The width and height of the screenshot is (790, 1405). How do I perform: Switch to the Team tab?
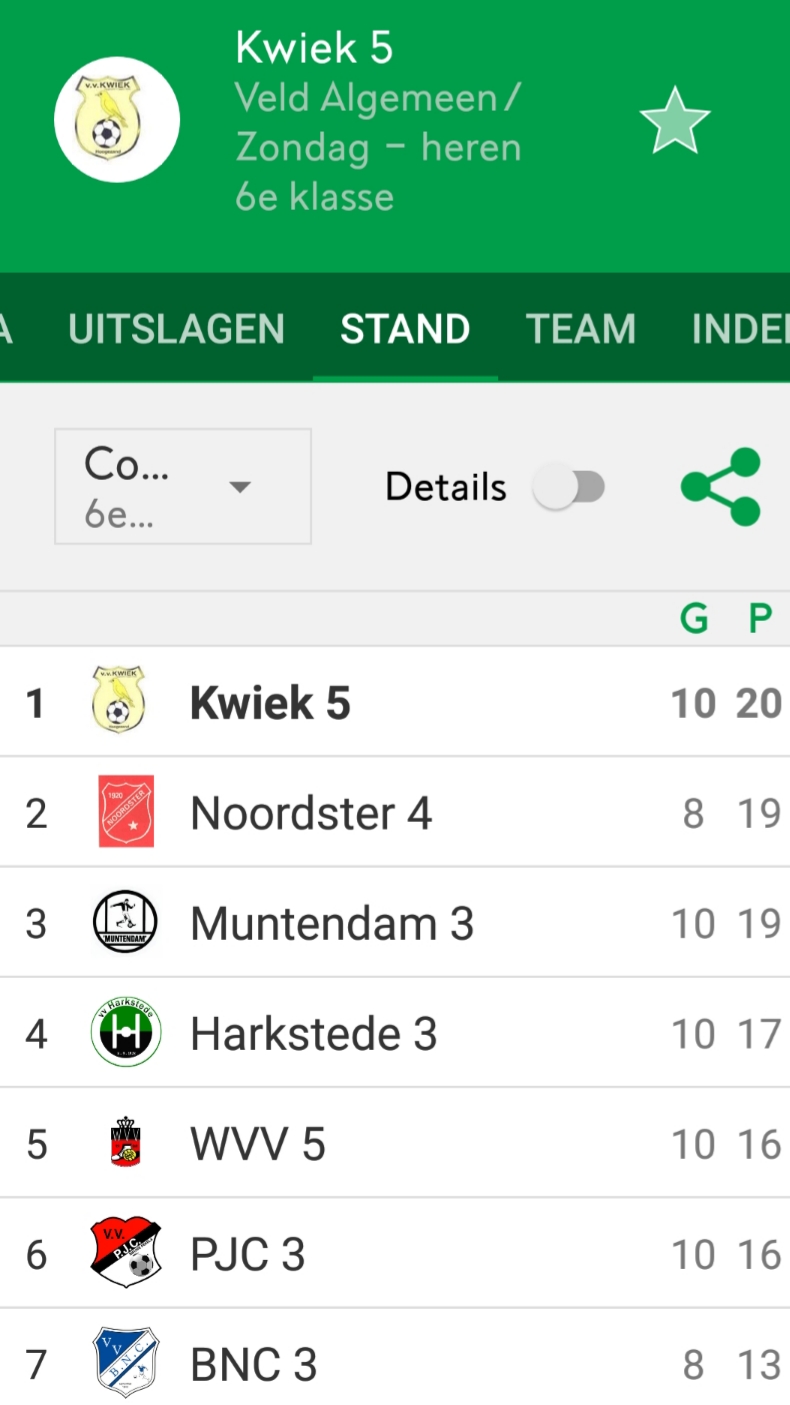coord(581,329)
